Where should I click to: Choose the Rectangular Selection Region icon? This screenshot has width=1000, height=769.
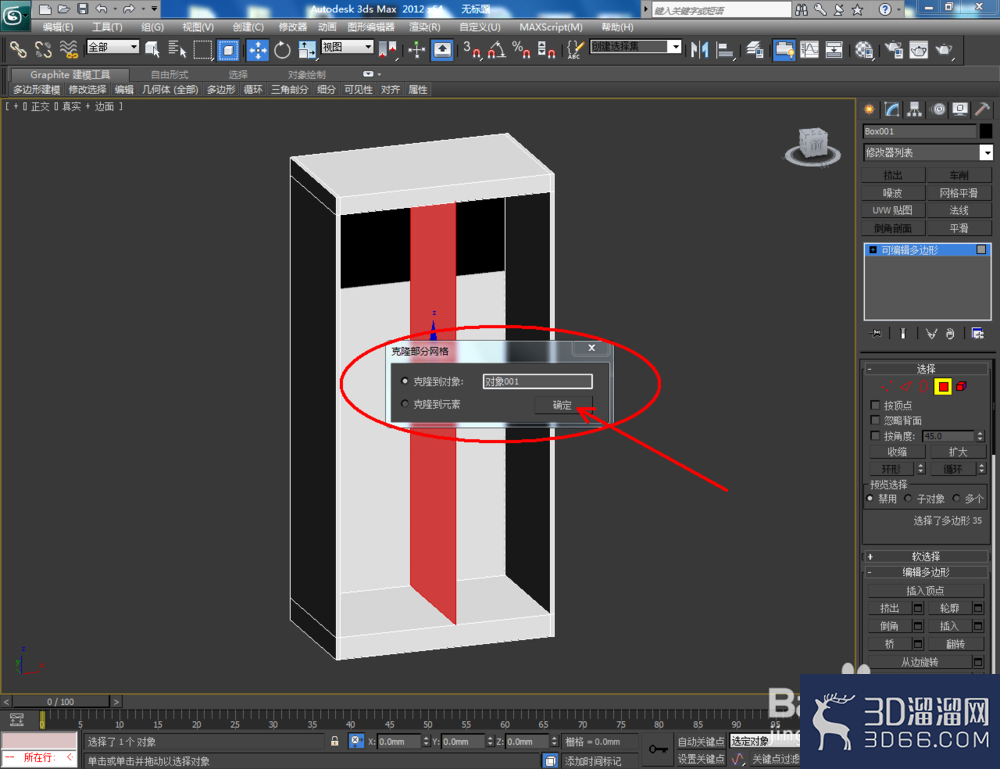coord(203,50)
